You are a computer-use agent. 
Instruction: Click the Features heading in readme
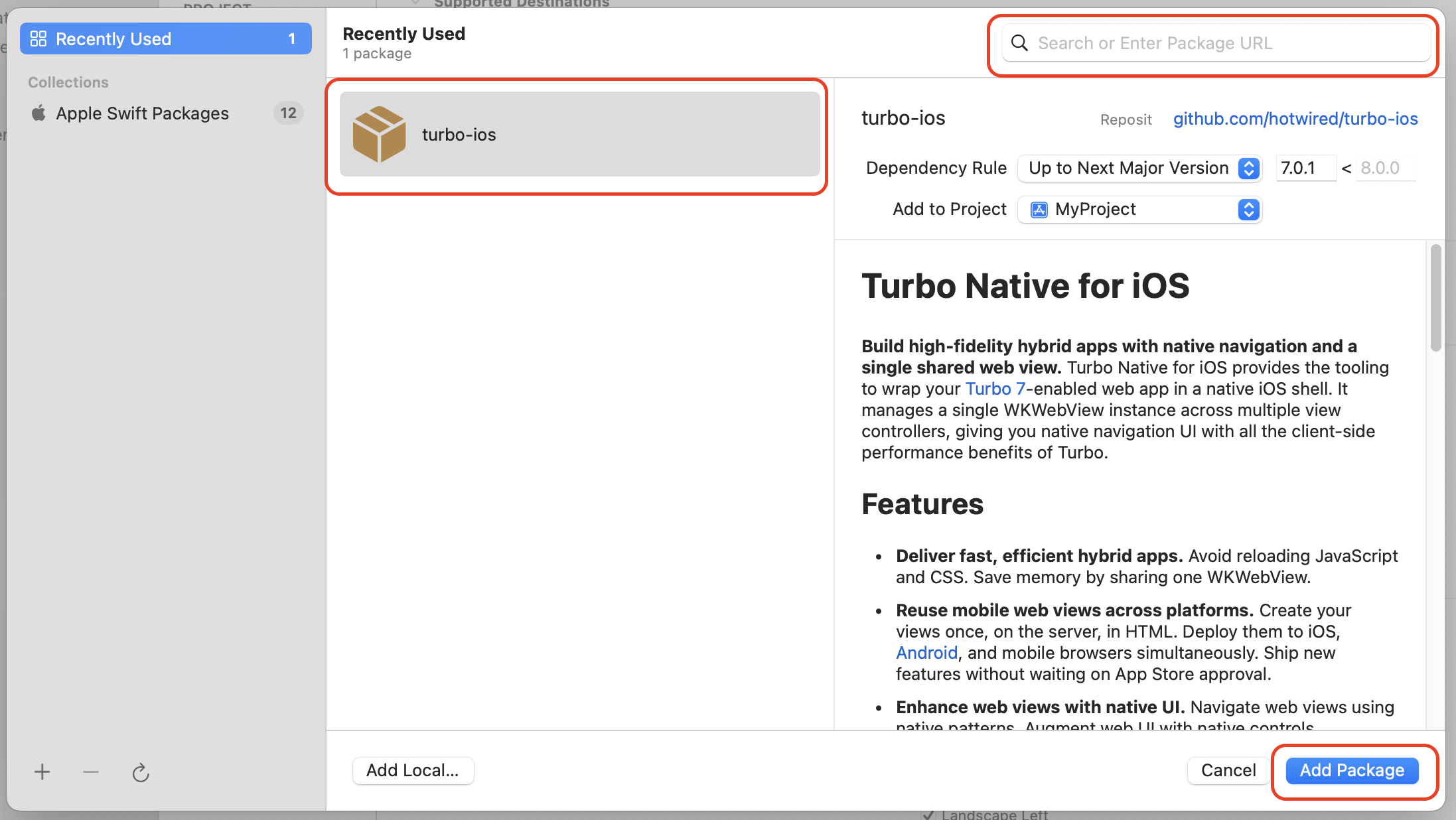pyautogui.click(x=922, y=504)
